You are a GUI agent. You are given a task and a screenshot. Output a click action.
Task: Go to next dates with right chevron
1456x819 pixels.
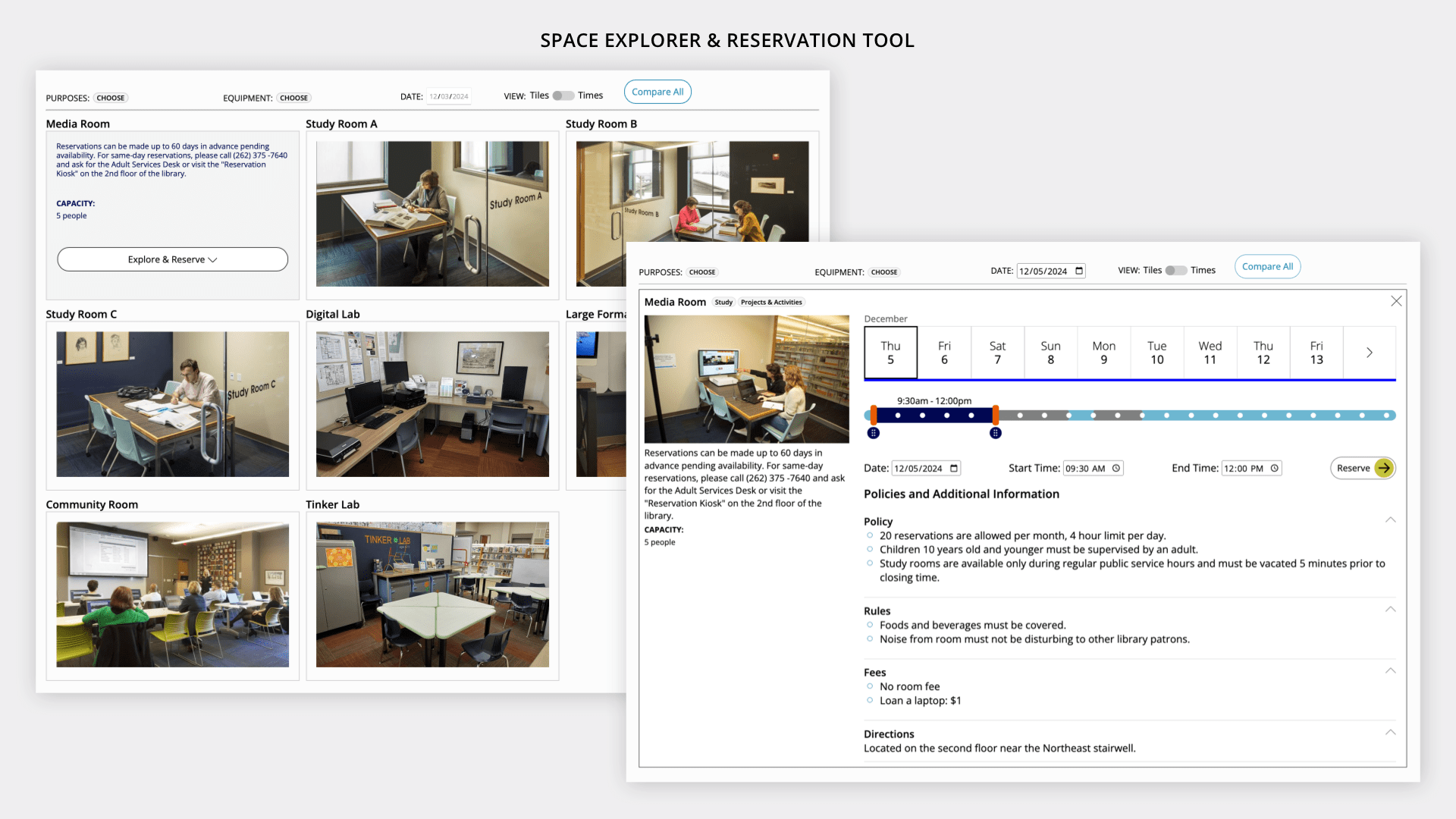[x=1370, y=353]
